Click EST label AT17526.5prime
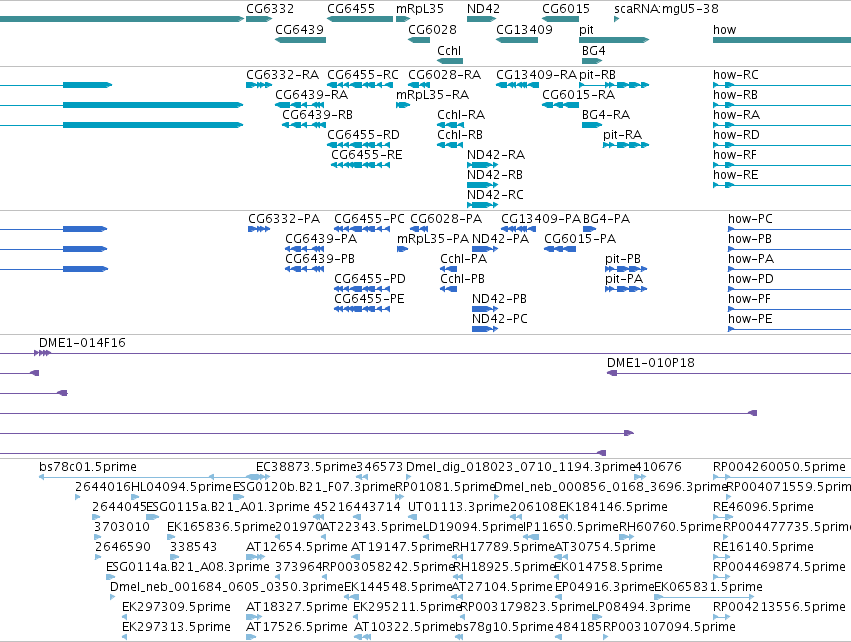 click(x=297, y=627)
